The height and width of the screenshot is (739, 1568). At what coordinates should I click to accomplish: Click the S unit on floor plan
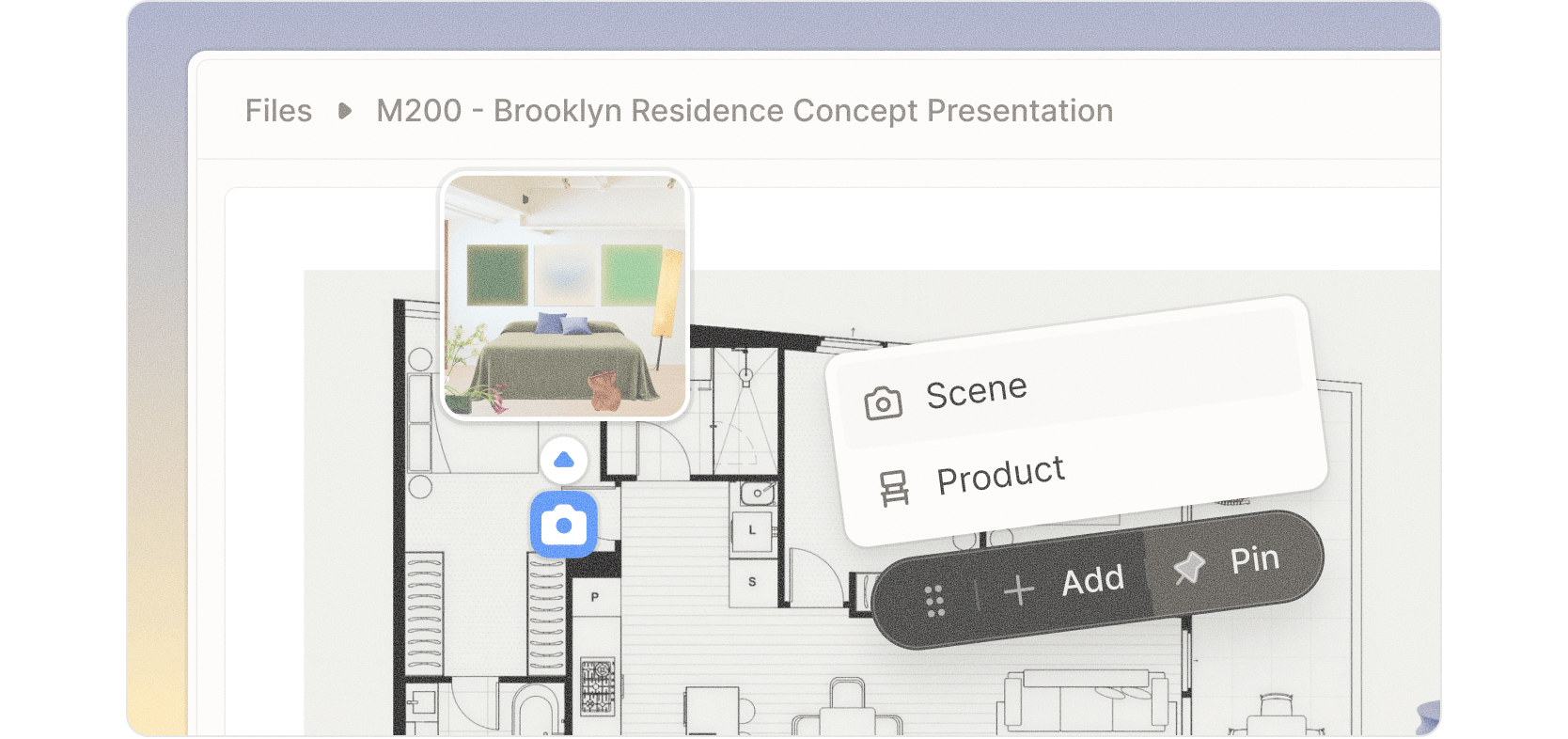pyautogui.click(x=752, y=582)
